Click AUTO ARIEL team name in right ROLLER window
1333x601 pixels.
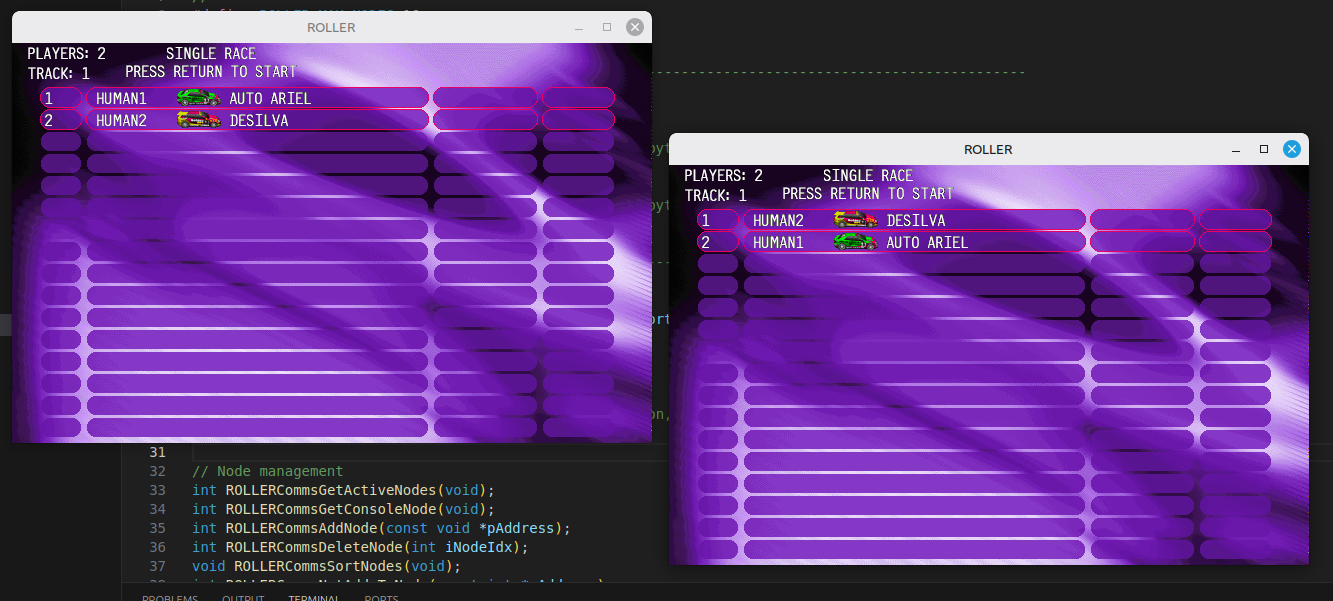pyautogui.click(x=927, y=243)
